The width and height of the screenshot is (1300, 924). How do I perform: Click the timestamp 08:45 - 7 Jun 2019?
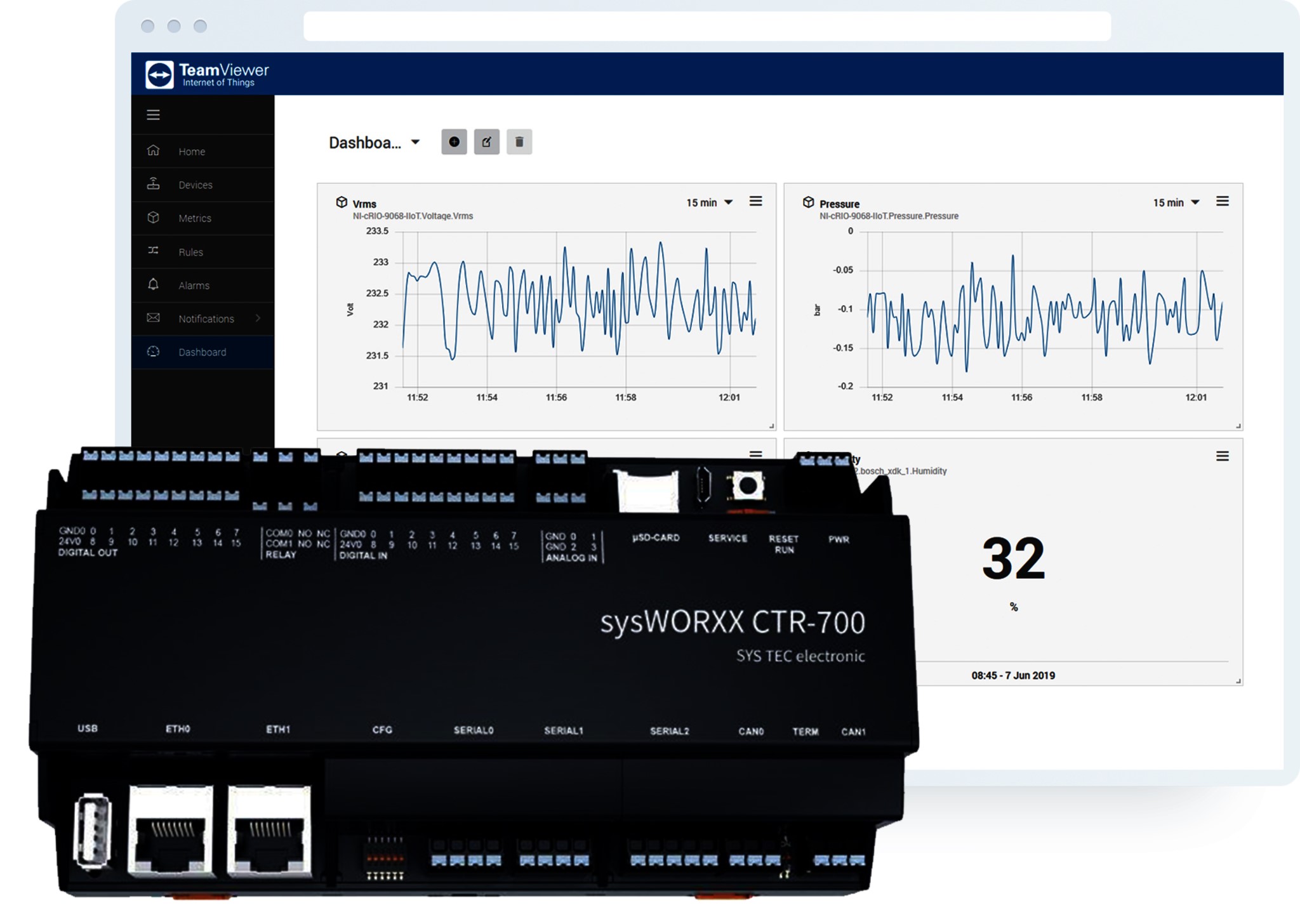[1013, 675]
